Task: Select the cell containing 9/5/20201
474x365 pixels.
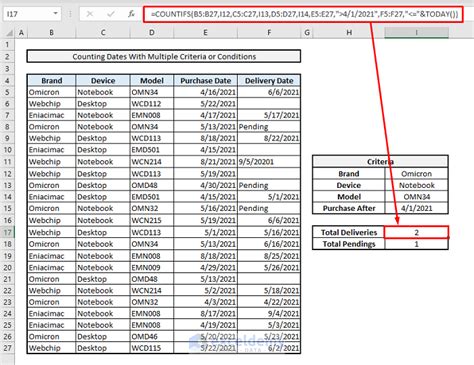Action: (x=269, y=162)
